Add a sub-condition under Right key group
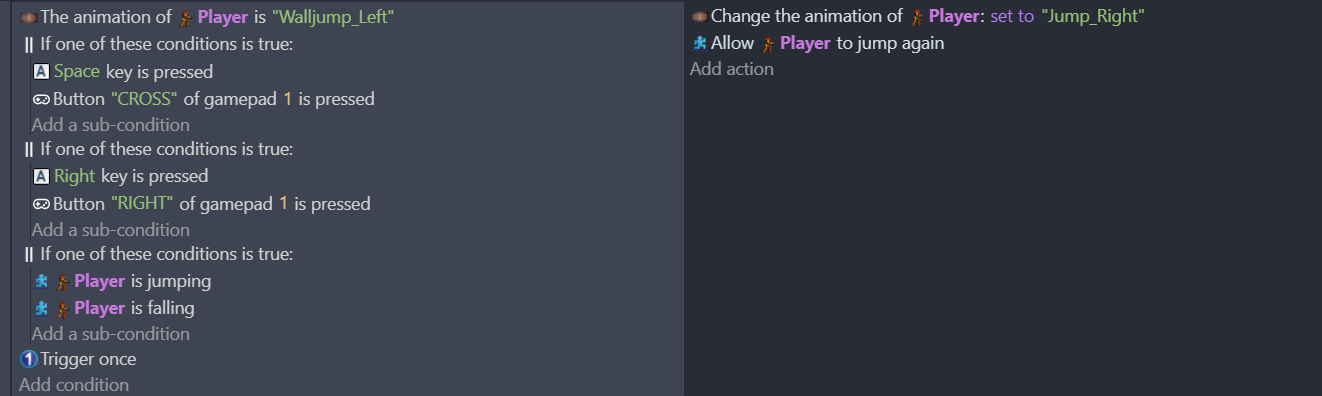Viewport: 1322px width, 396px height. (x=111, y=230)
